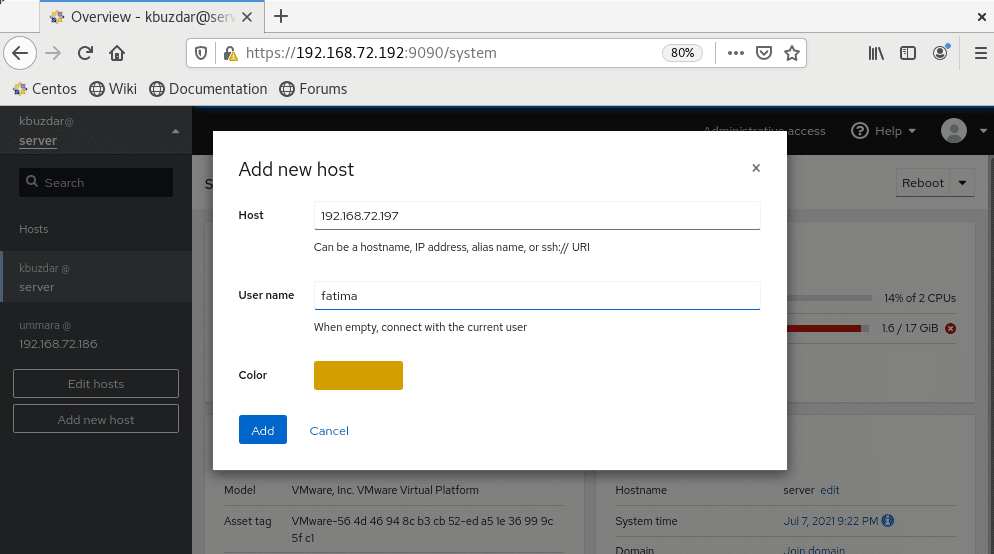
Task: Click the user avatar icon
Action: (953, 131)
